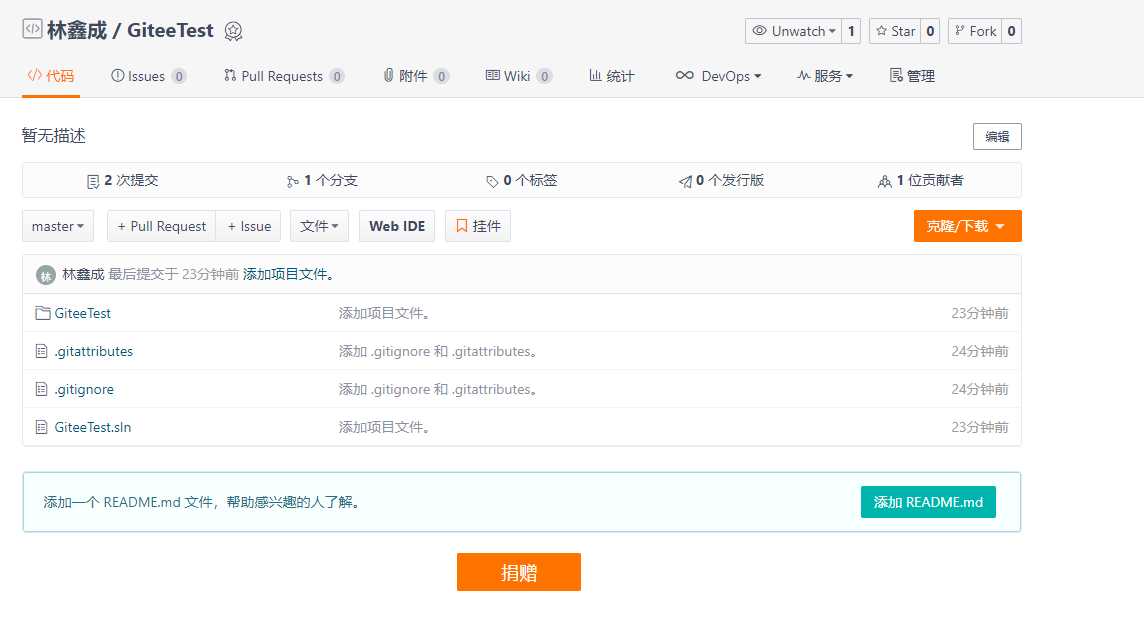Viewport: 1144px width, 634px height.
Task: Click the + Issue button
Action: [249, 226]
